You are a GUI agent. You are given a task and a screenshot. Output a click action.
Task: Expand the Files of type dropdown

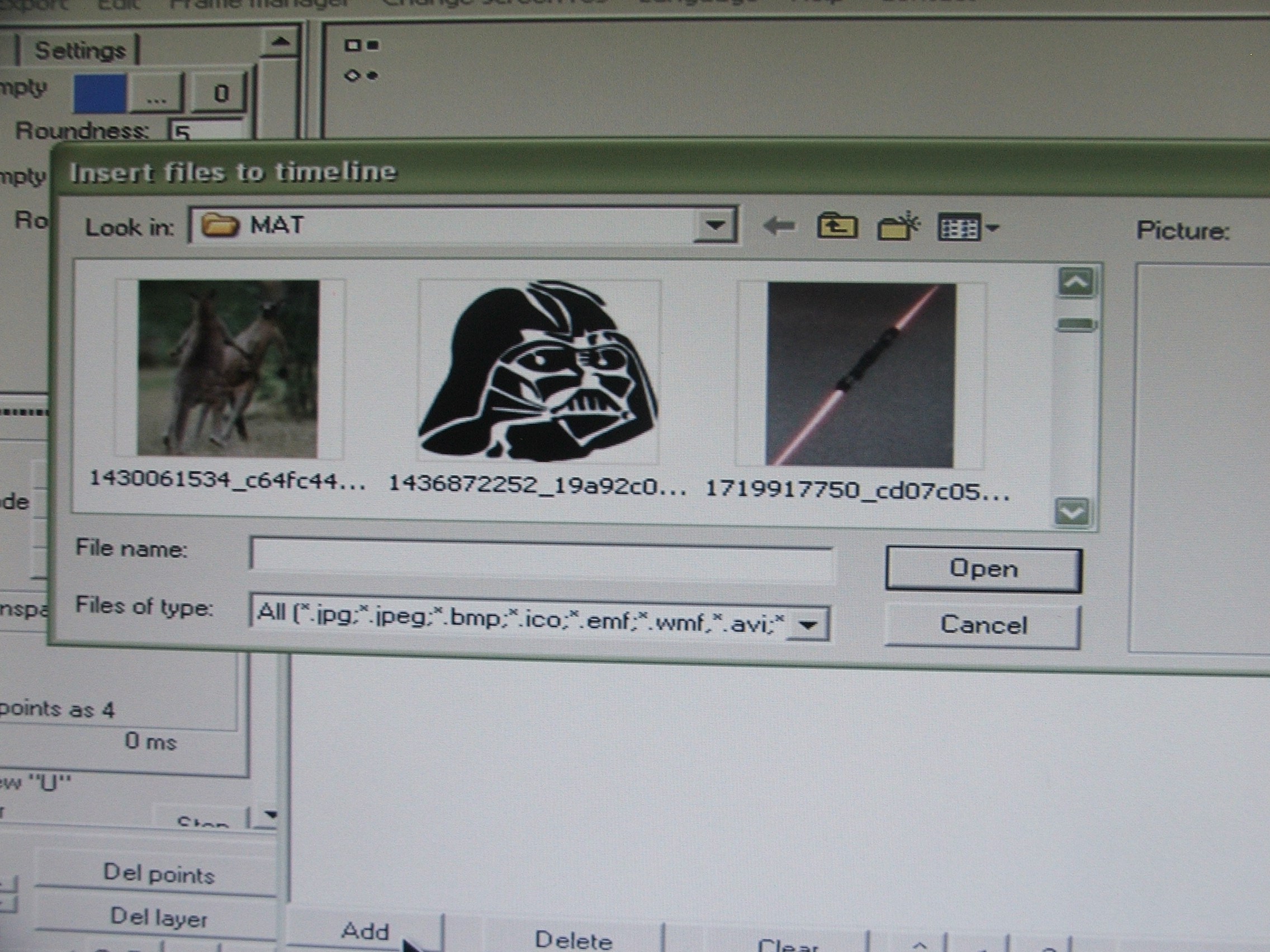click(x=808, y=623)
